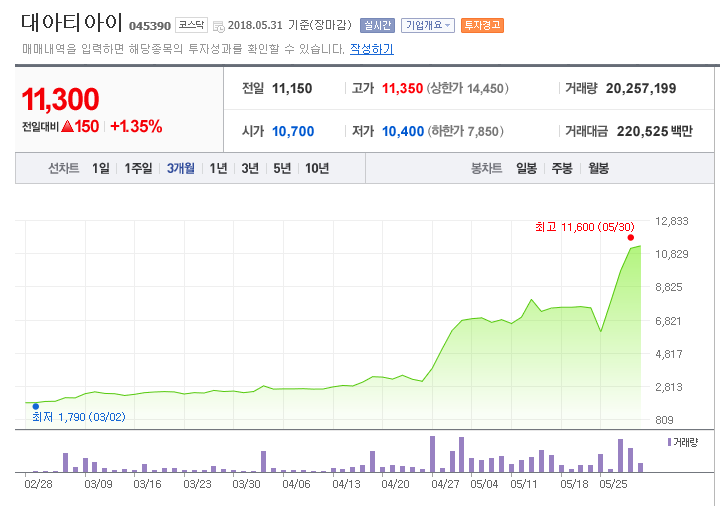
Task: Click the 봉차트 candle chart label
Action: pyautogui.click(x=486, y=169)
